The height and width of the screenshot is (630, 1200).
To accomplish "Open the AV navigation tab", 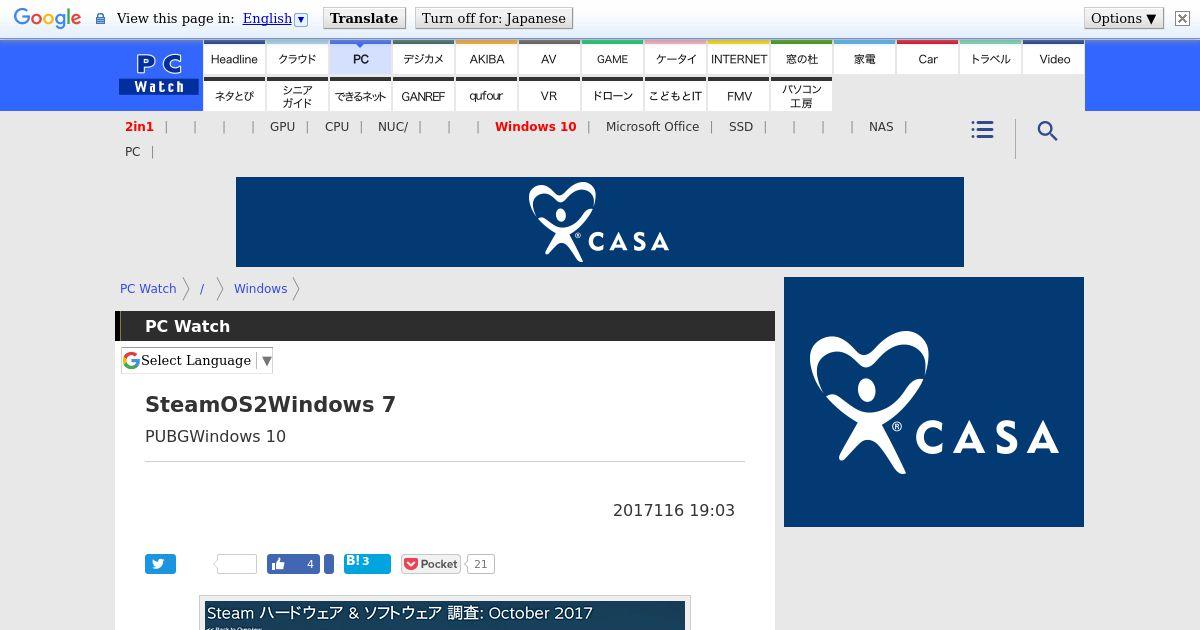I will click(x=549, y=59).
